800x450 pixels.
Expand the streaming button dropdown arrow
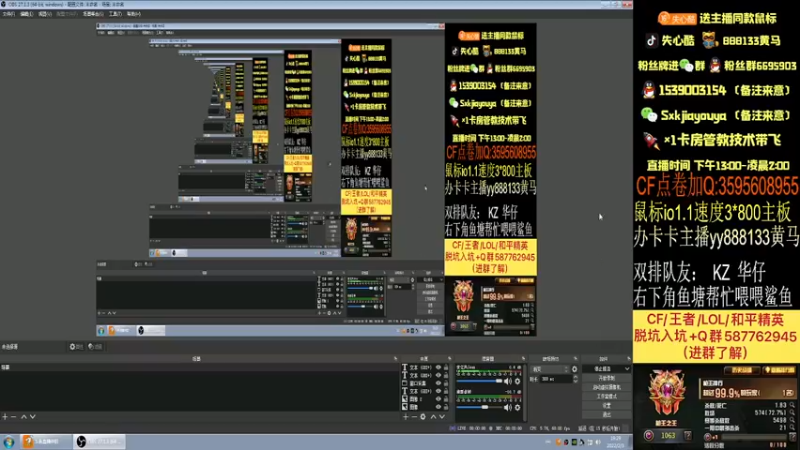627,369
